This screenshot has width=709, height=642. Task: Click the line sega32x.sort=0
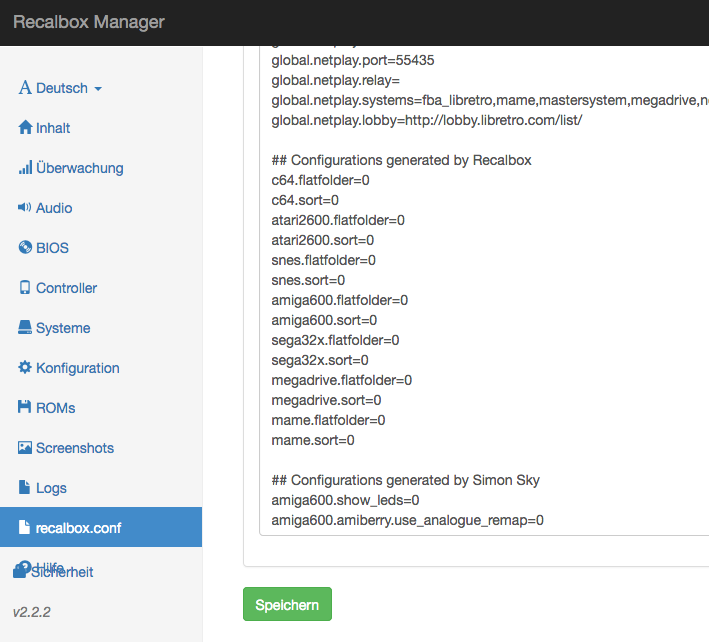(320, 360)
